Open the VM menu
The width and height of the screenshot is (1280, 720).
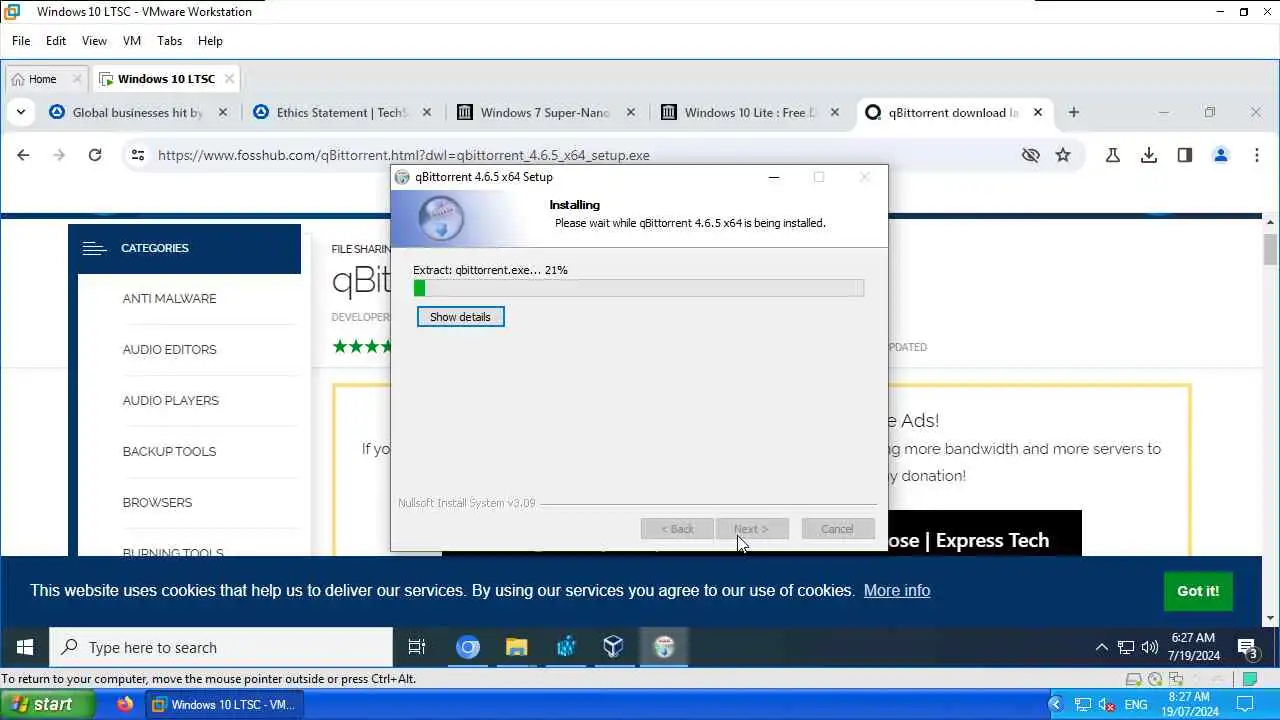click(x=132, y=41)
